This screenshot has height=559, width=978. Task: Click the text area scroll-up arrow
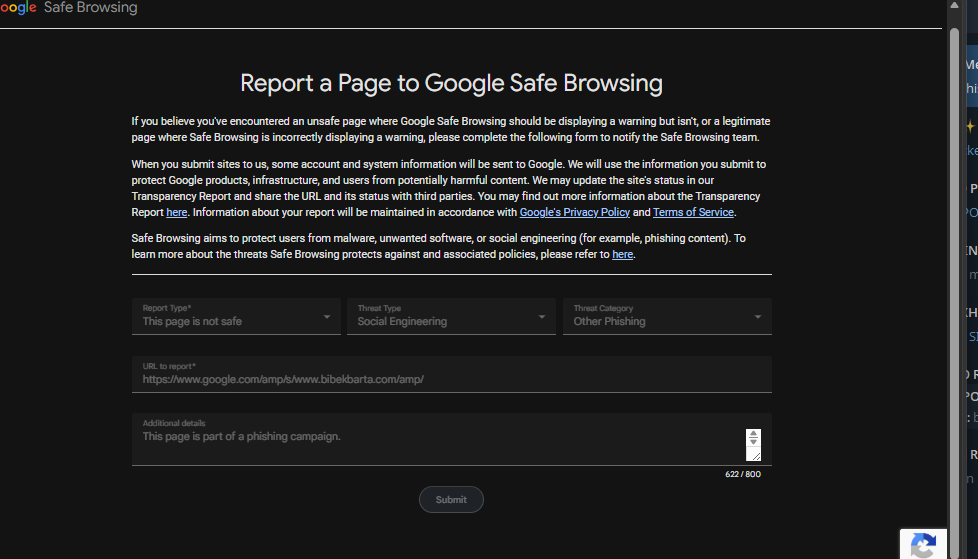coord(753,433)
